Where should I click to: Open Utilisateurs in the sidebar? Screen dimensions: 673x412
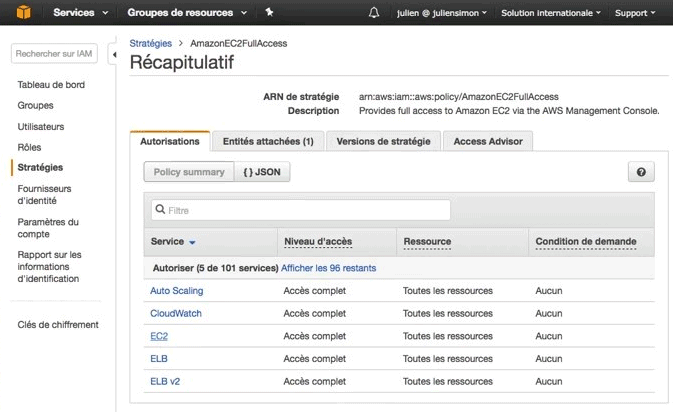[x=41, y=127]
